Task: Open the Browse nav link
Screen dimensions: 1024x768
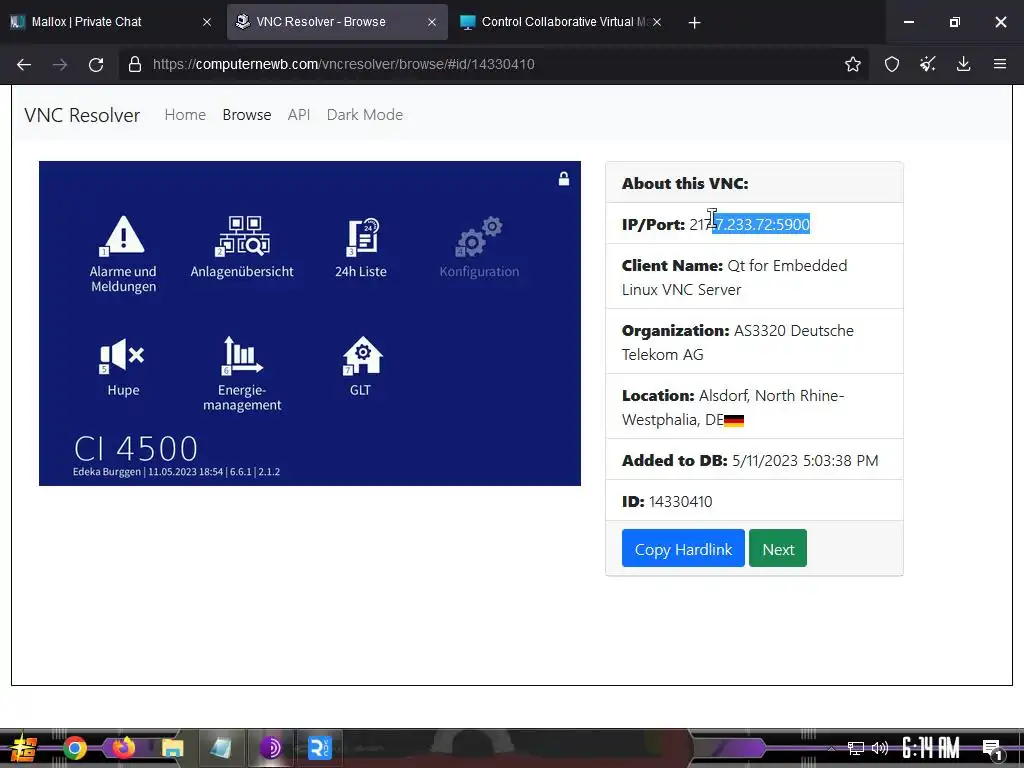Action: pos(246,115)
